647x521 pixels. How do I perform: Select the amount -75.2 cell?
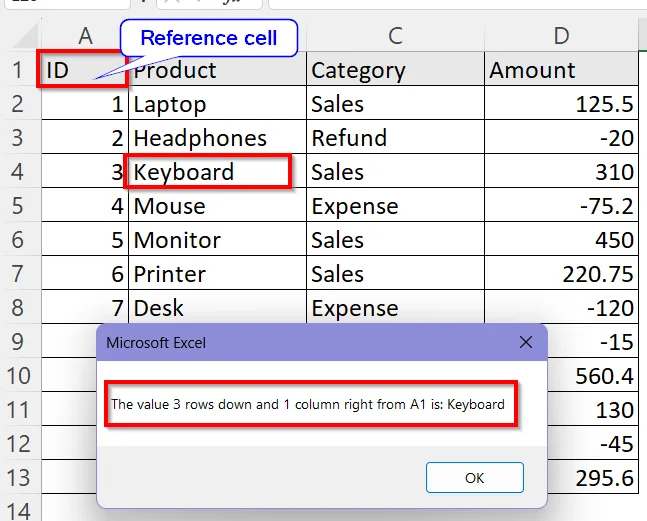click(x=561, y=205)
